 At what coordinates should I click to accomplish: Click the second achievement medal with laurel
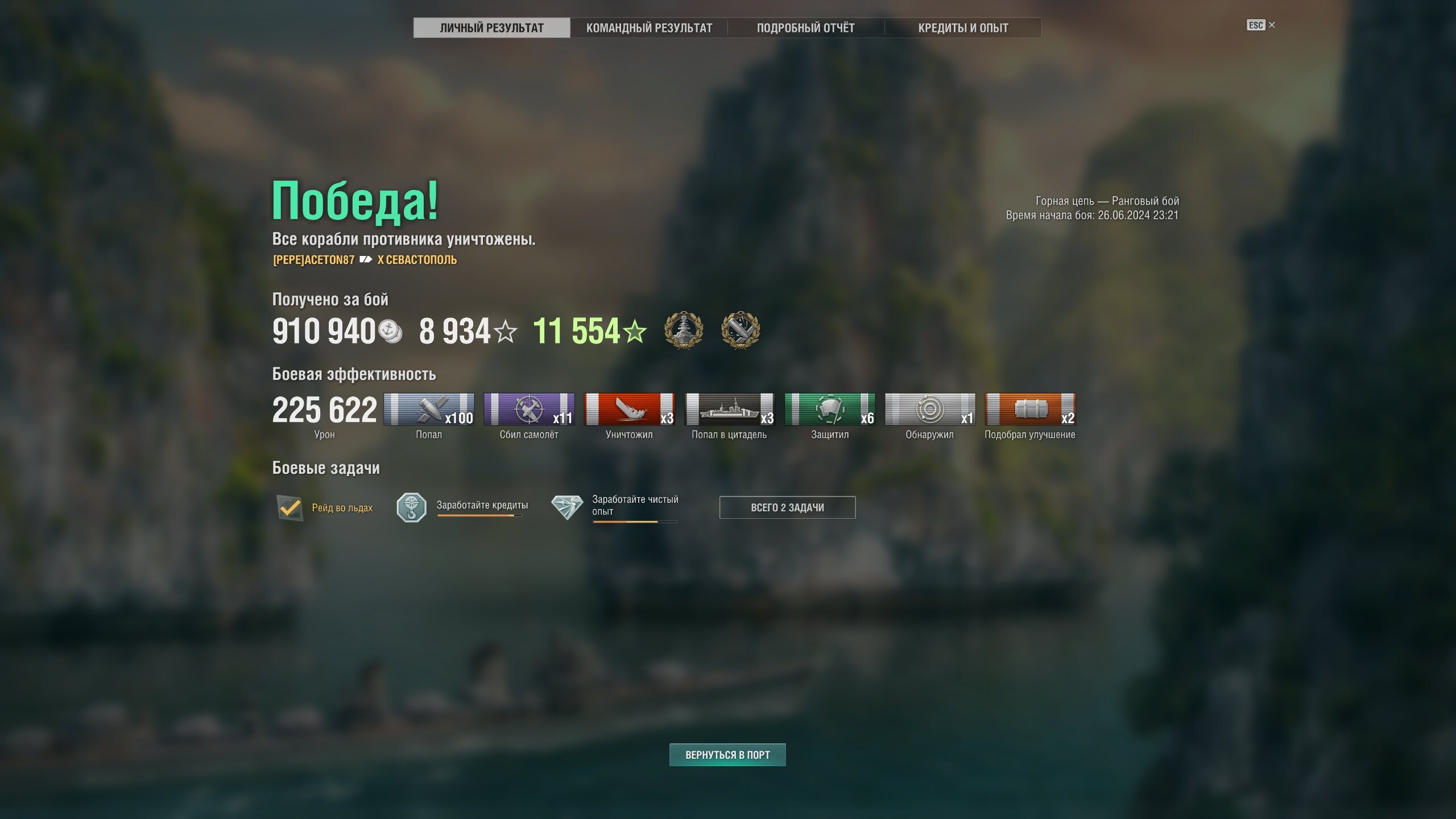740,330
